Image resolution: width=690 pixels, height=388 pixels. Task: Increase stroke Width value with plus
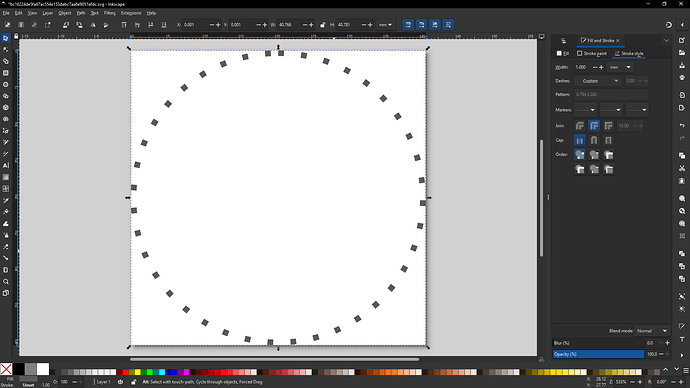coord(602,67)
